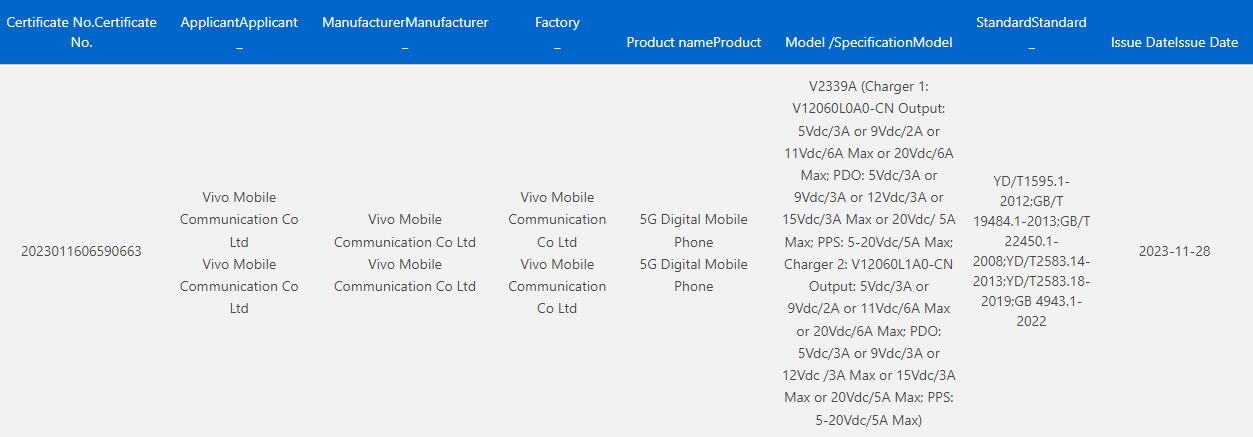
Task: Click the V12060L0A0-CN Output text
Action: coord(868,109)
